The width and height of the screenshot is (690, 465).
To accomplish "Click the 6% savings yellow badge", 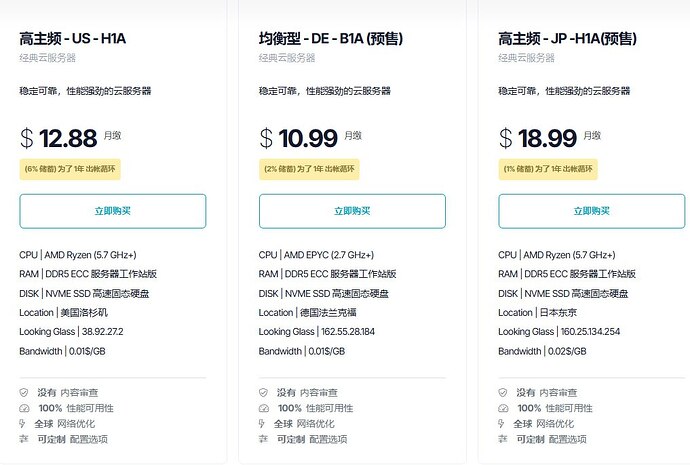I will coord(70,169).
